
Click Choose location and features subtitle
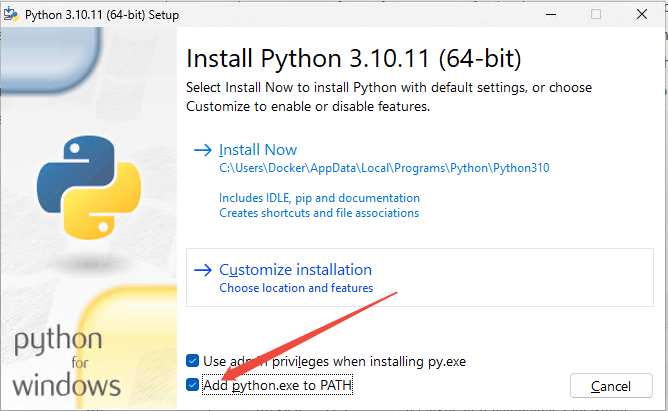click(x=296, y=288)
